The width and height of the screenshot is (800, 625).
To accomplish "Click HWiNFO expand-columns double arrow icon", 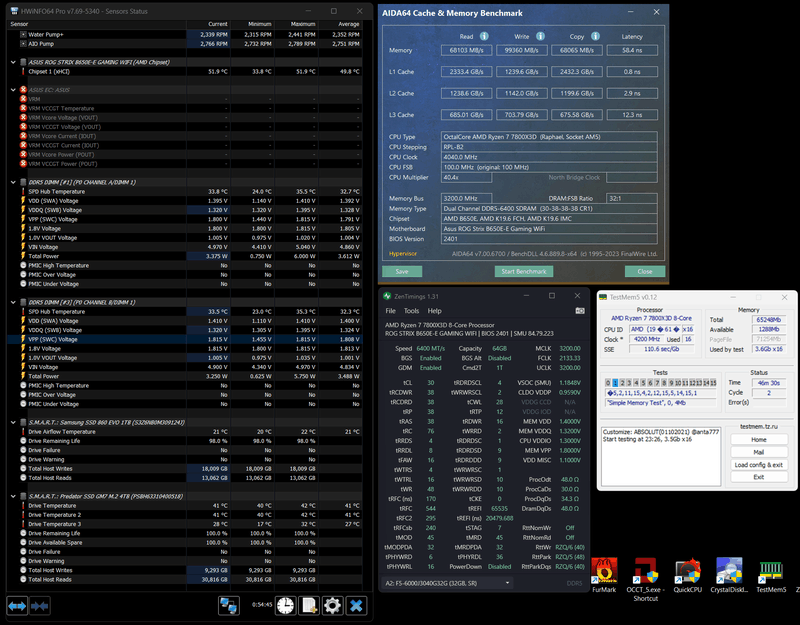I will coord(17,606).
